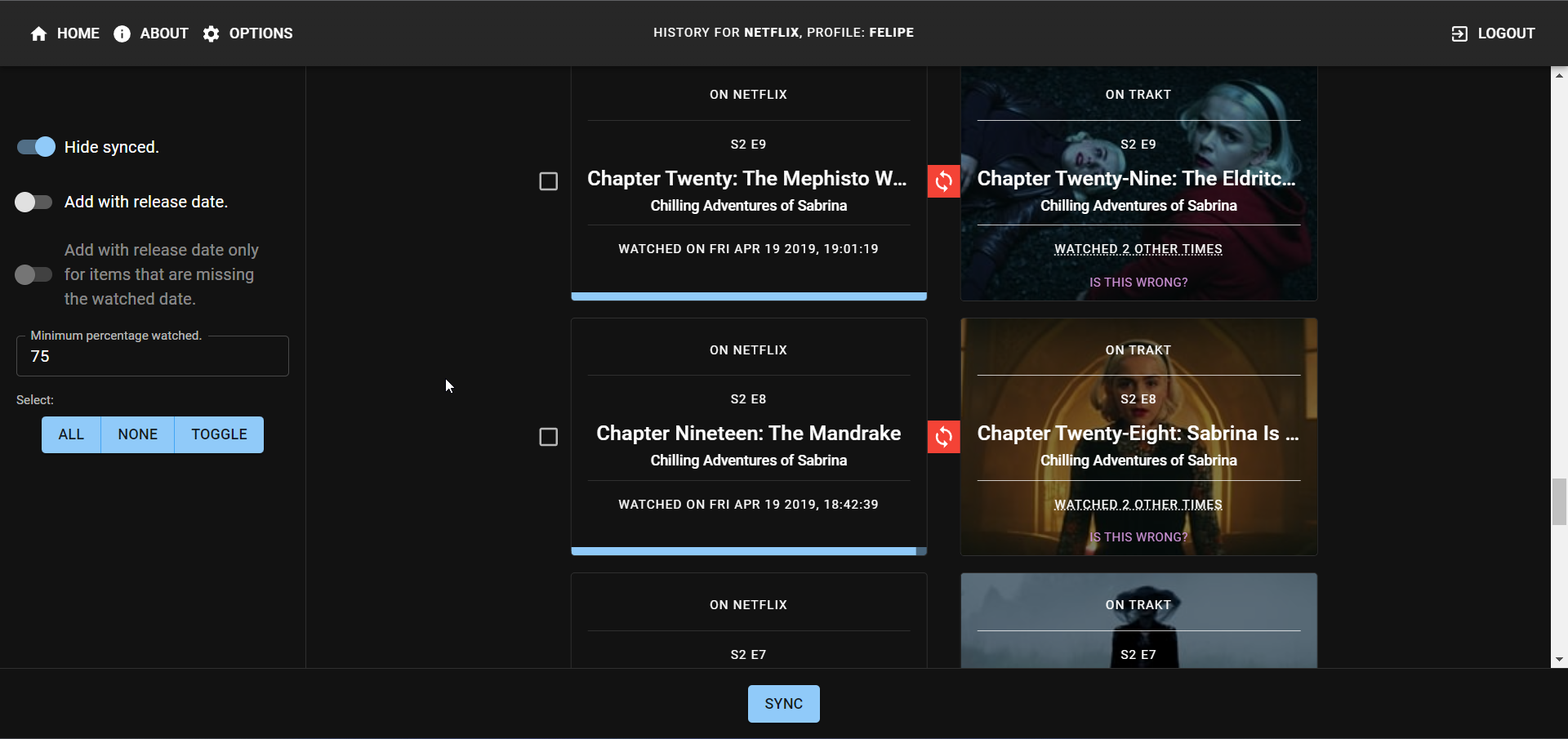Click the Minimum percentage watched field
Image resolution: width=1568 pixels, height=739 pixels.
[152, 356]
